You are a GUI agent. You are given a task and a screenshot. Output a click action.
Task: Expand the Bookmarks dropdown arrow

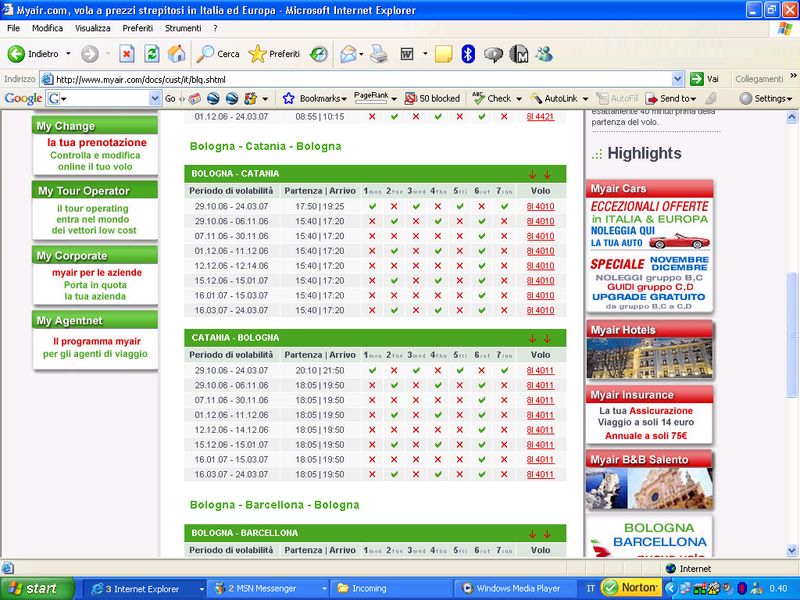pyautogui.click(x=344, y=98)
